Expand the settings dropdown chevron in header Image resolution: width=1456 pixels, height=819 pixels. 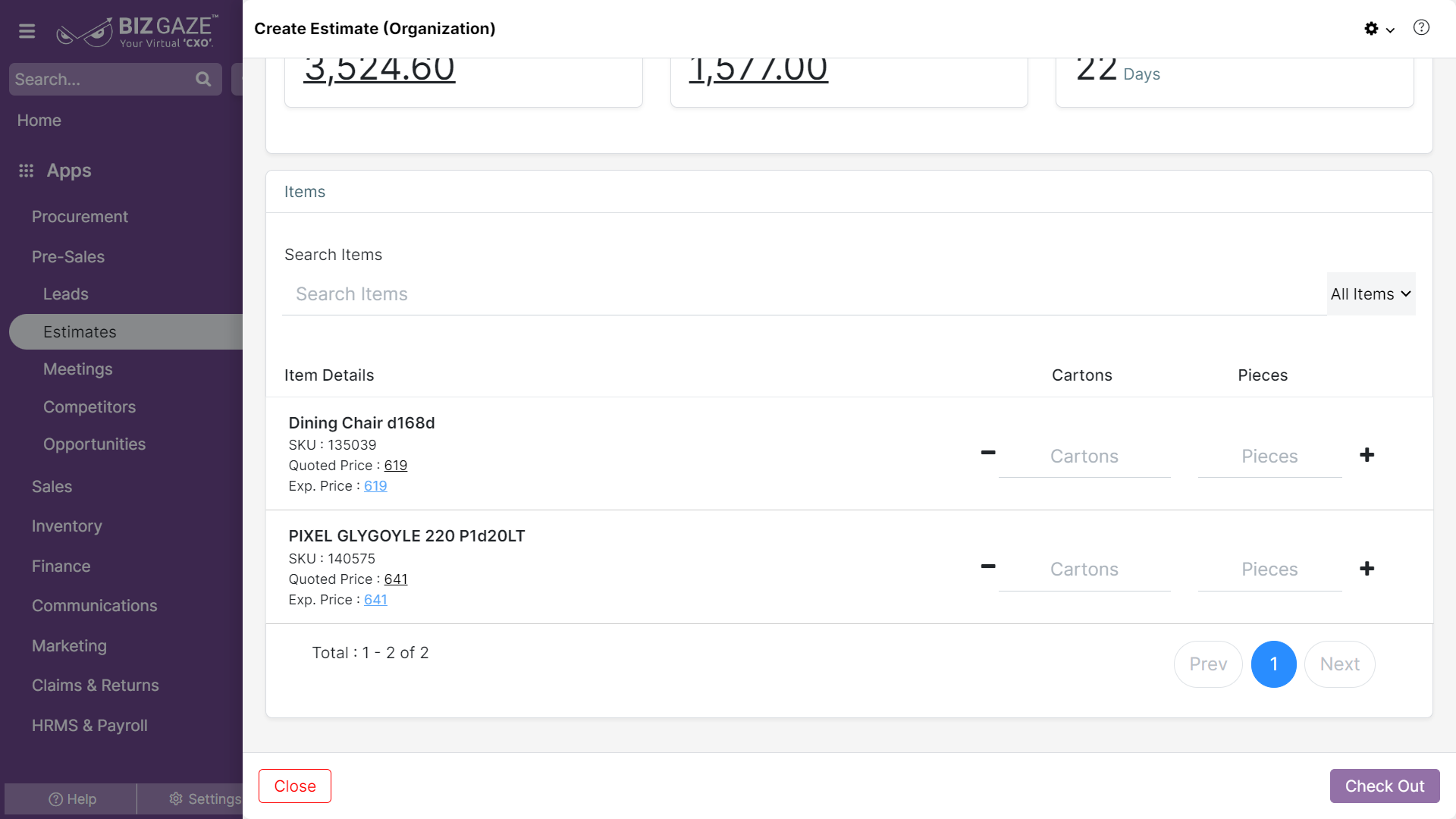tap(1390, 30)
